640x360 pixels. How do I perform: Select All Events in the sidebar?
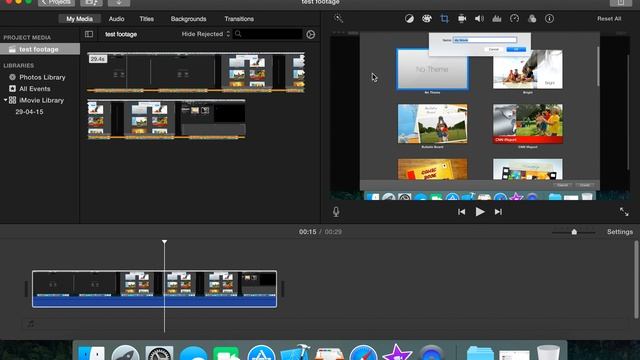35,89
